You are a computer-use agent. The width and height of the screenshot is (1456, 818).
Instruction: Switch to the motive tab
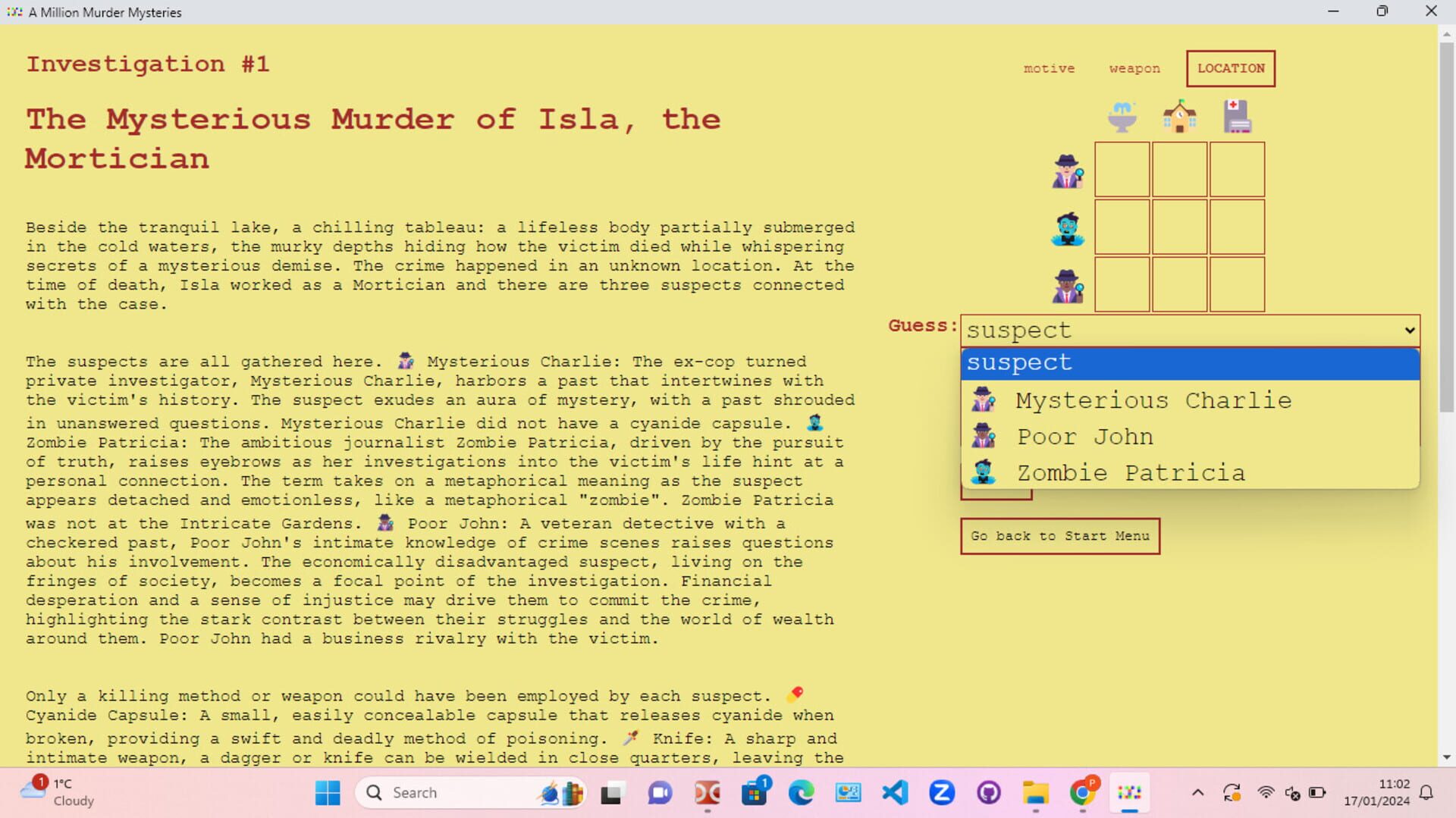point(1049,68)
